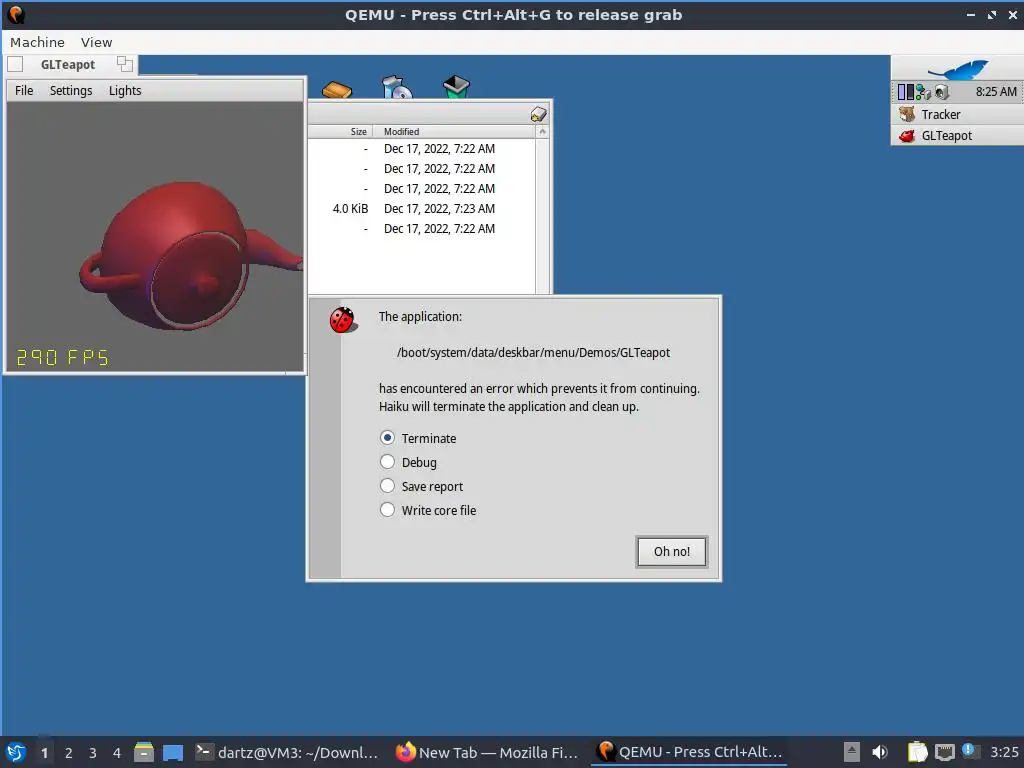
Task: Switch to host workspace 4
Action: tap(117, 752)
